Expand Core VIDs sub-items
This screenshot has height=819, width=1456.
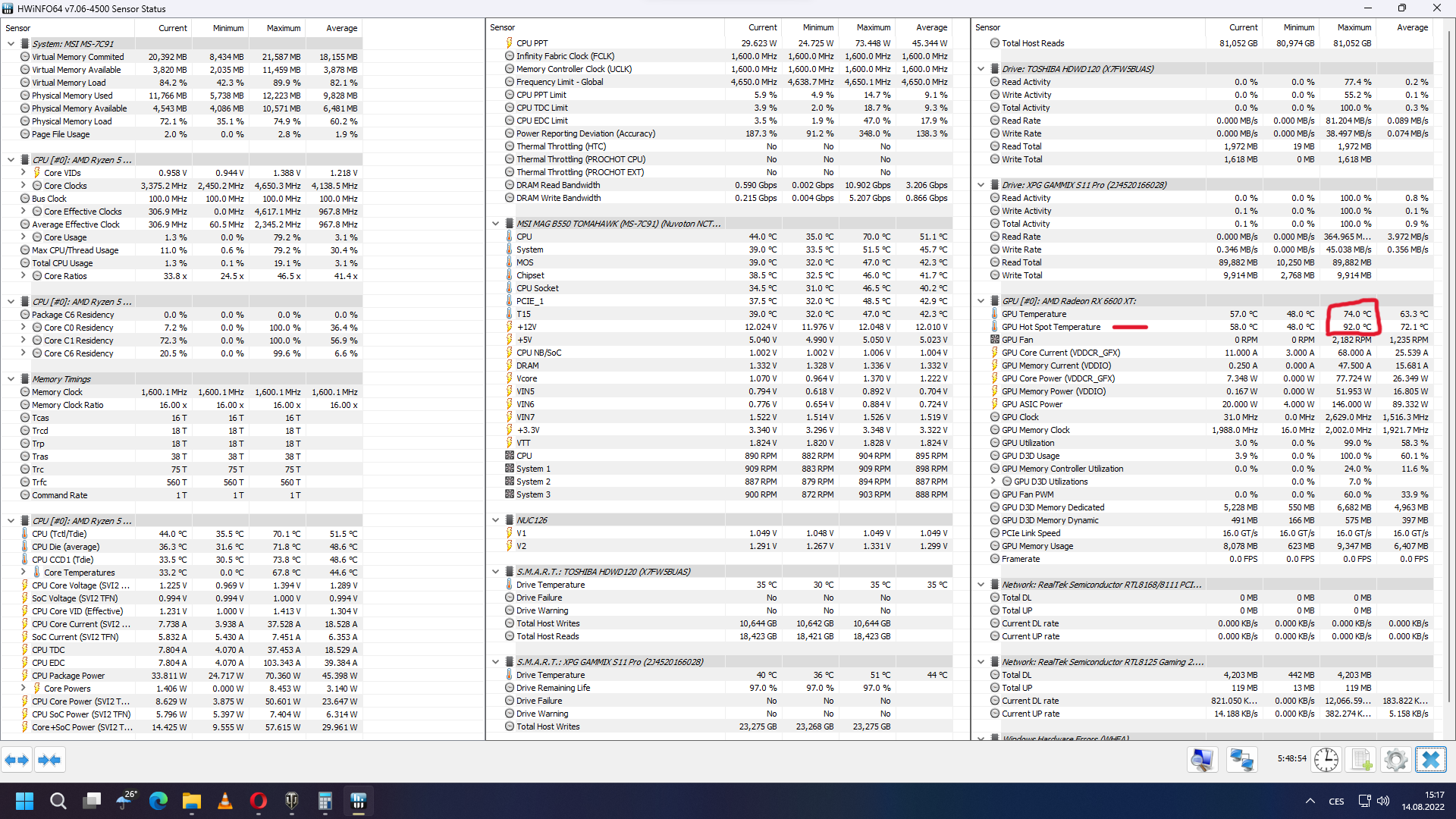[24, 173]
